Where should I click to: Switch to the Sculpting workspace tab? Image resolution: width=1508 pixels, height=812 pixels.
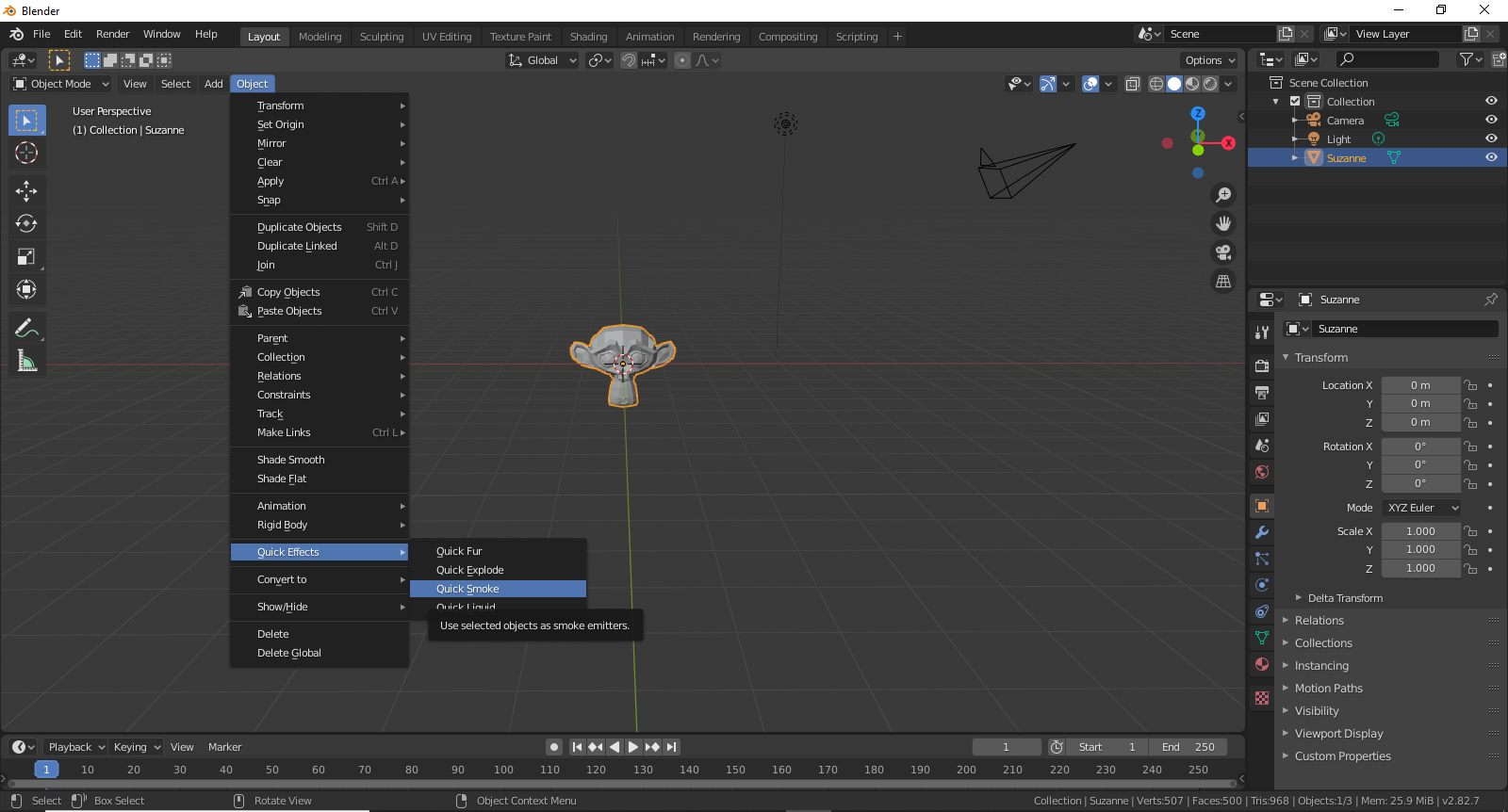[x=382, y=37]
